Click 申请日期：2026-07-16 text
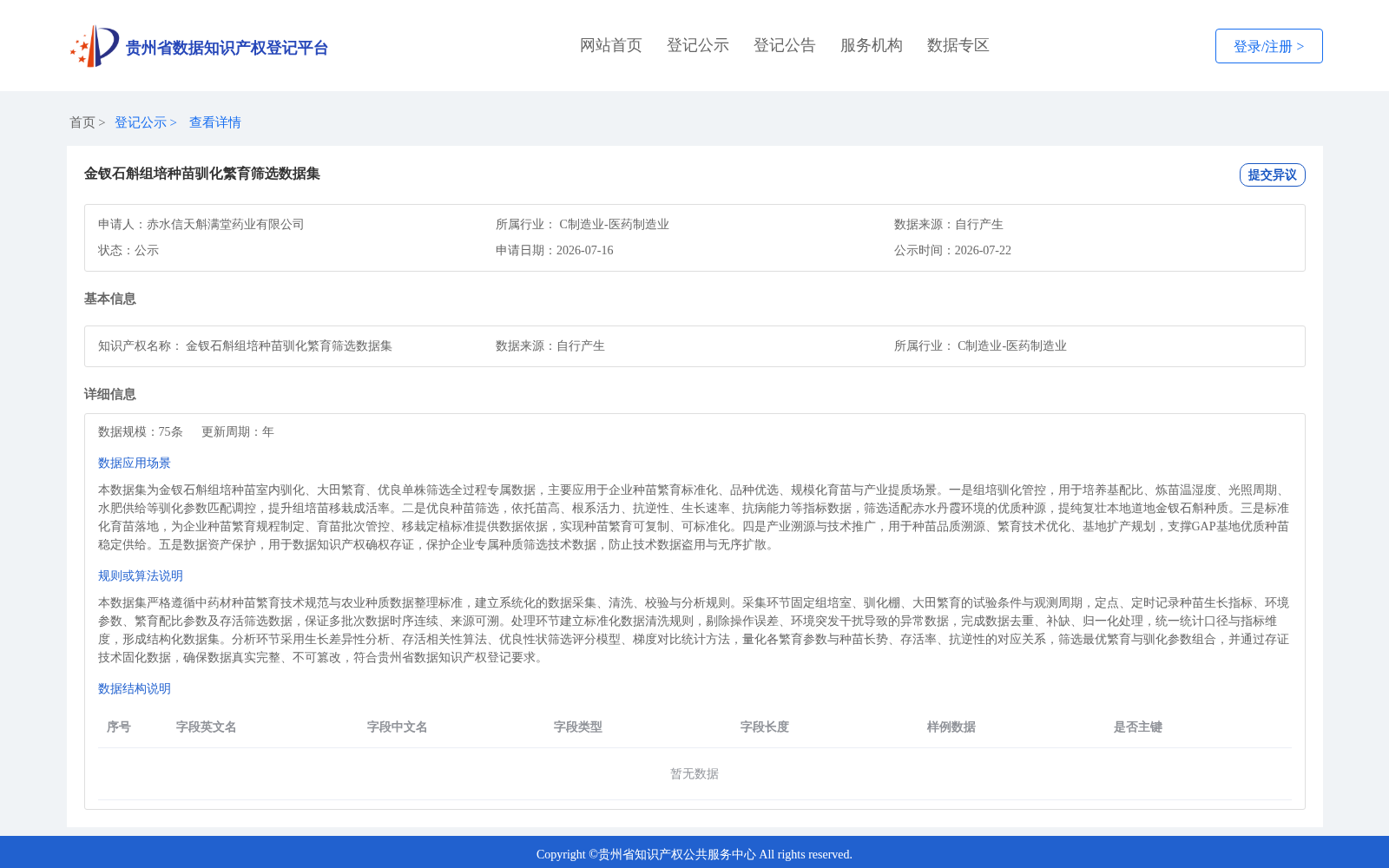The height and width of the screenshot is (868, 1389). coord(555,250)
